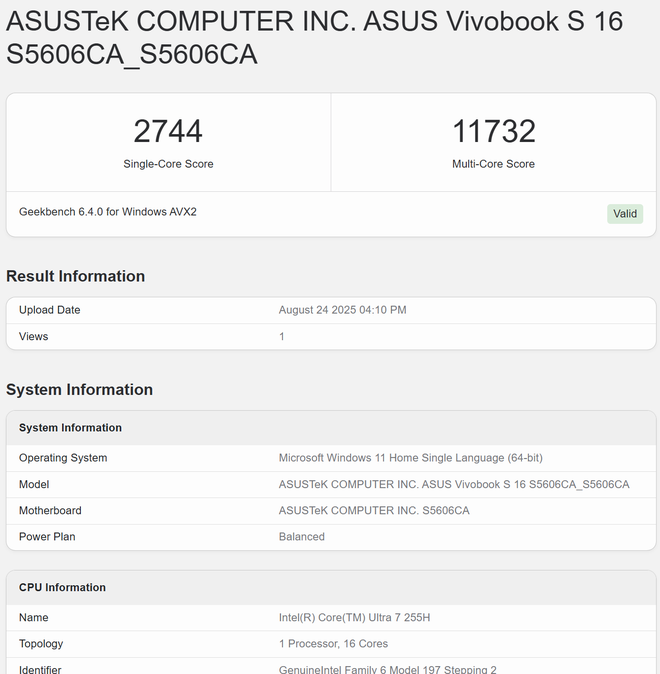Click the Balanced power plan value
The image size is (660, 674).
click(x=301, y=537)
